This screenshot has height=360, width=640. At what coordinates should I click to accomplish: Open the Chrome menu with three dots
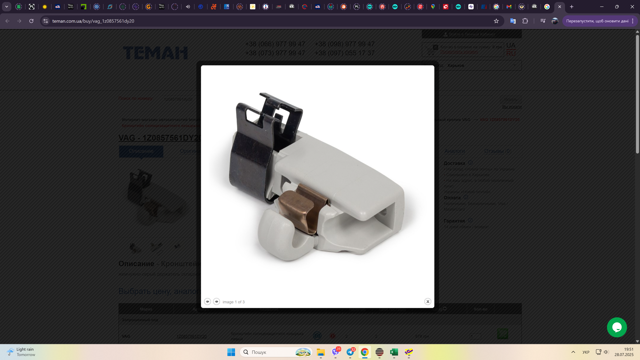click(x=633, y=21)
